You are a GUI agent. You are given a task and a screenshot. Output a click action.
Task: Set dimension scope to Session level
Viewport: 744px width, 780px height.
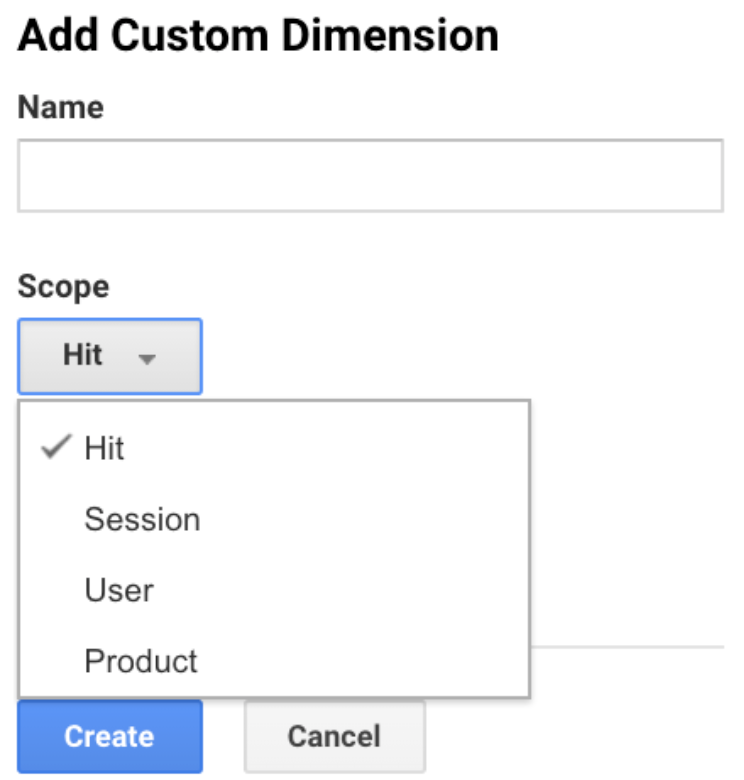[142, 519]
